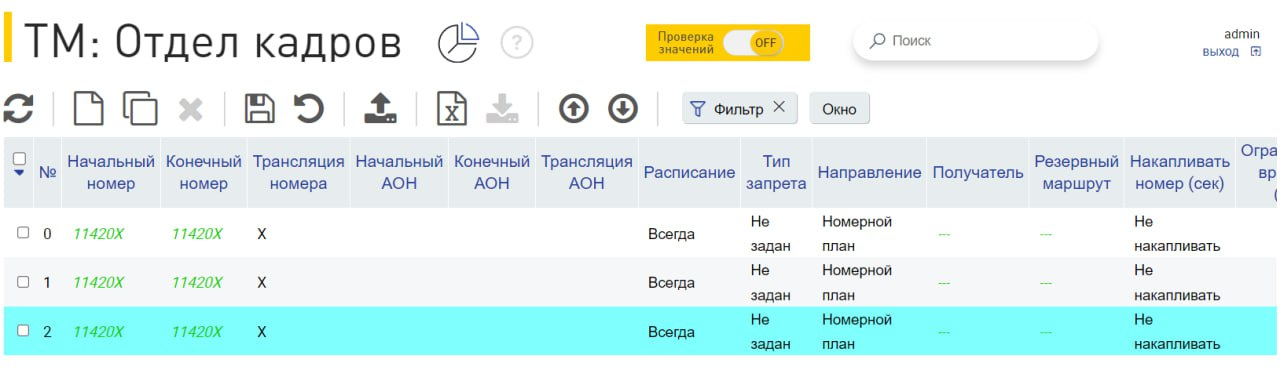Click Номерной план in row 0

[857, 233]
